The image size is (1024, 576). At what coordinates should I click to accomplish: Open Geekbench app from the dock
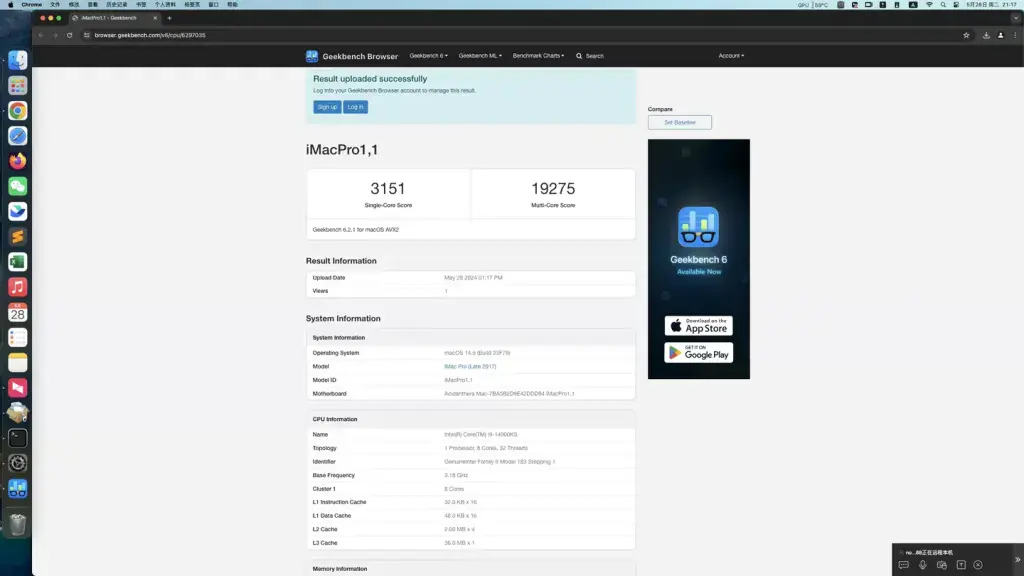click(18, 488)
